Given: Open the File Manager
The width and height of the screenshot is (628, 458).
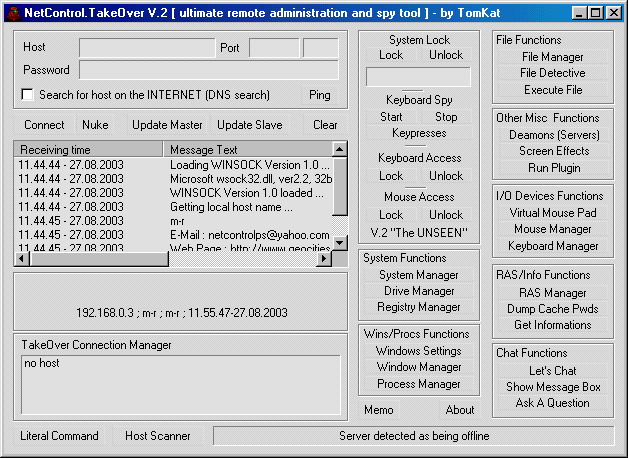Looking at the screenshot, I should tap(552, 57).
